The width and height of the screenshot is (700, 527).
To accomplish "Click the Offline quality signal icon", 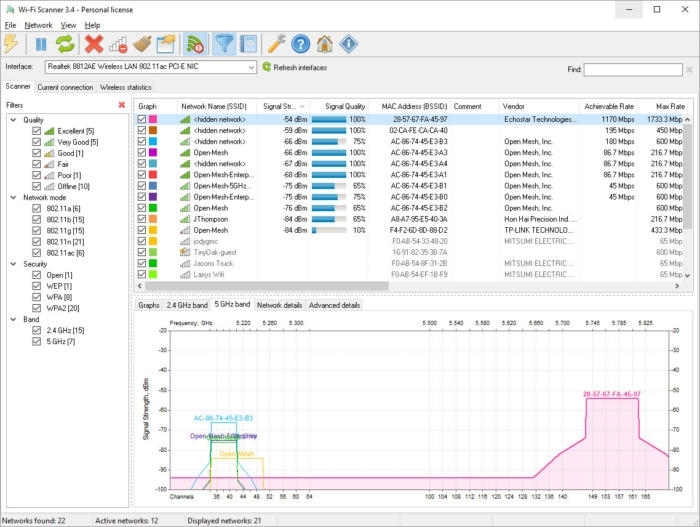I will (49, 186).
